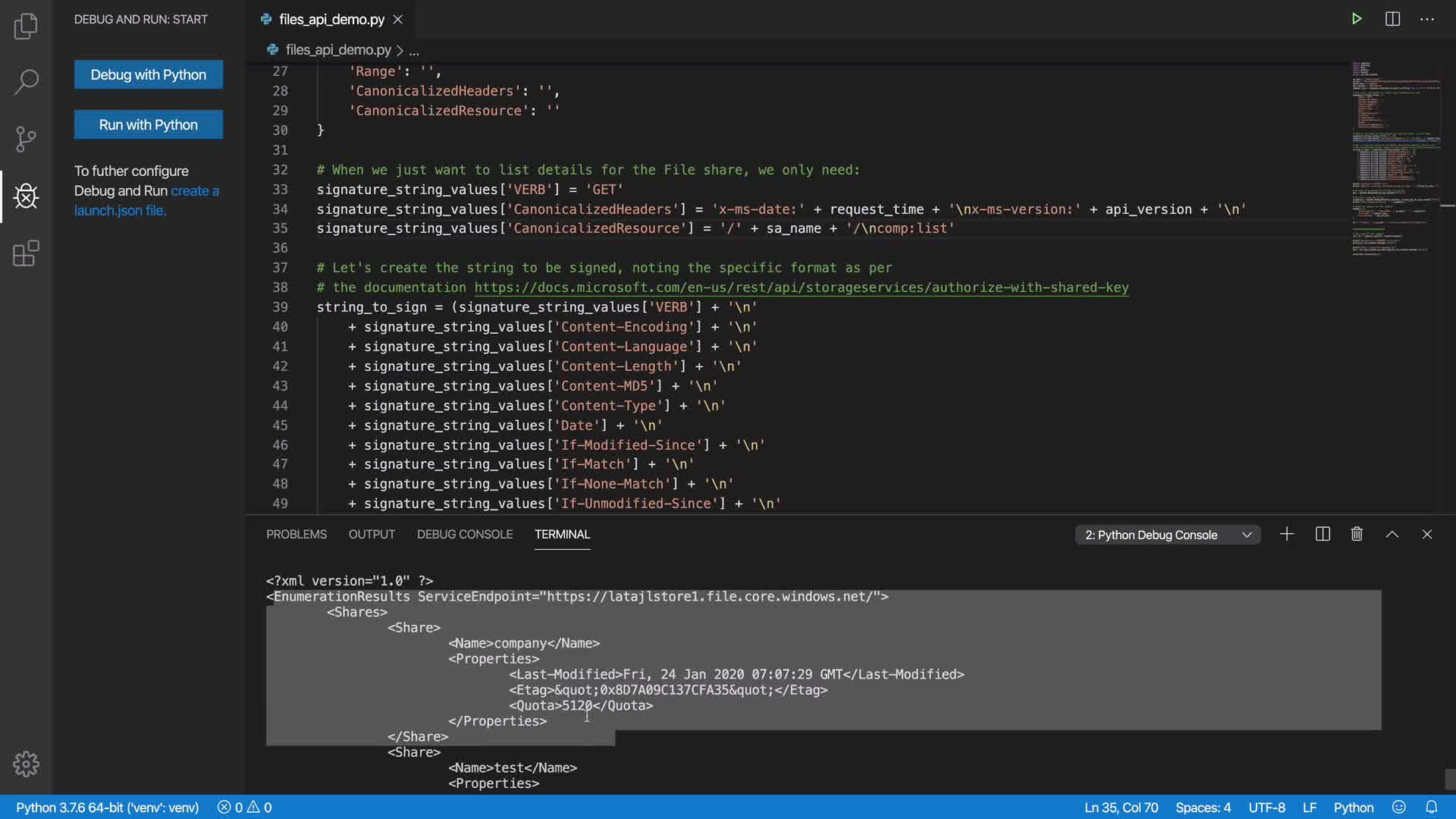Expand the breadcrumb ellipsis after files_api_demo.py

(x=414, y=51)
